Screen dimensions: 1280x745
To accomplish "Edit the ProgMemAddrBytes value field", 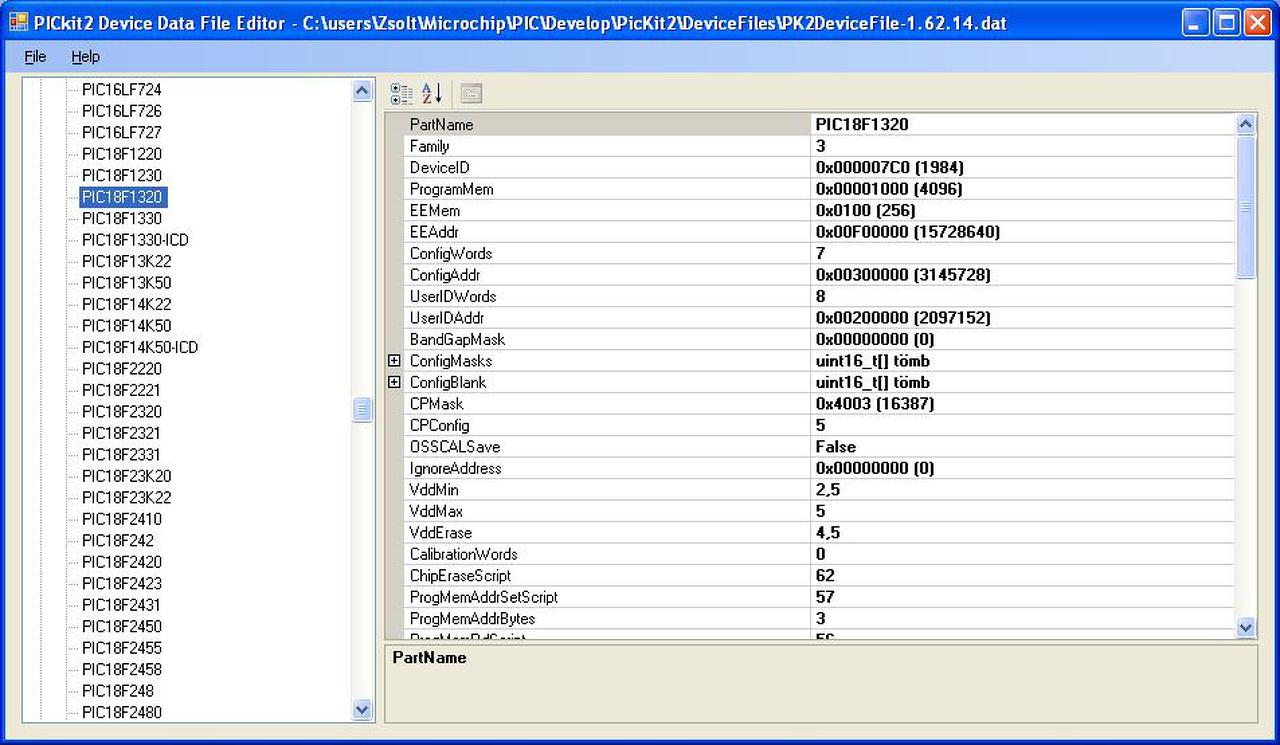I will click(1023, 619).
